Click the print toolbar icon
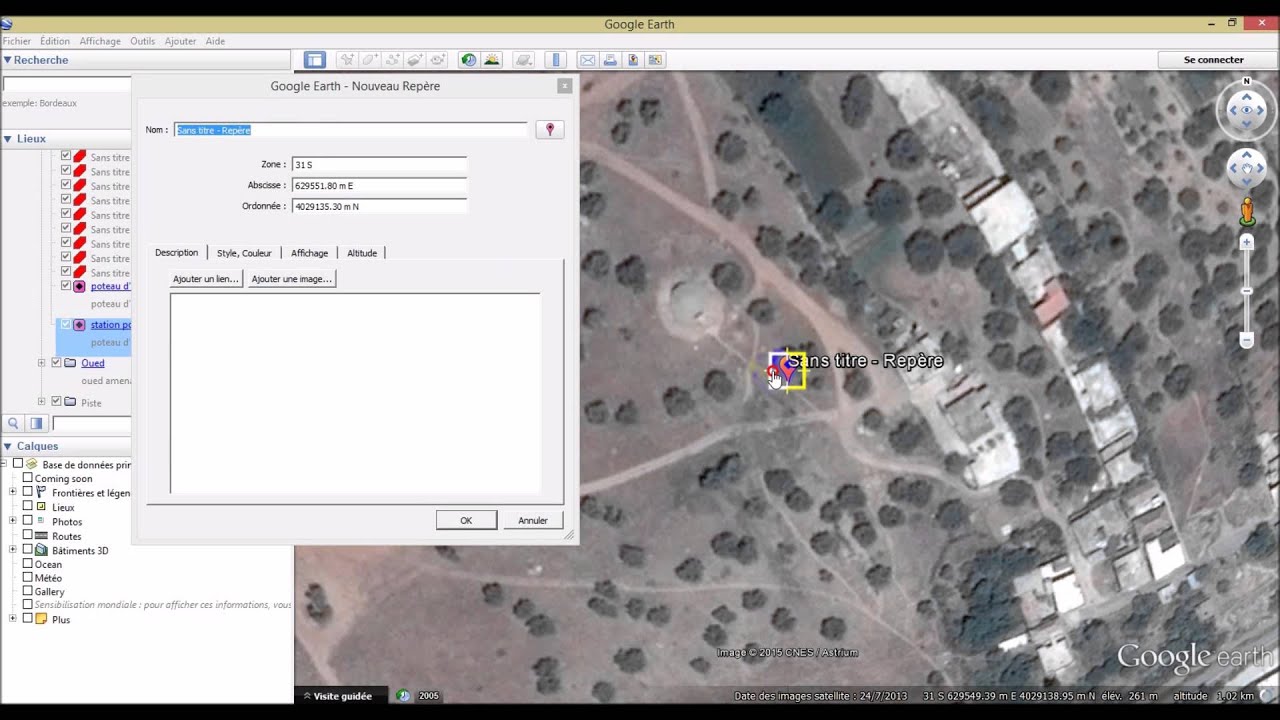The height and width of the screenshot is (720, 1280). [x=610, y=60]
